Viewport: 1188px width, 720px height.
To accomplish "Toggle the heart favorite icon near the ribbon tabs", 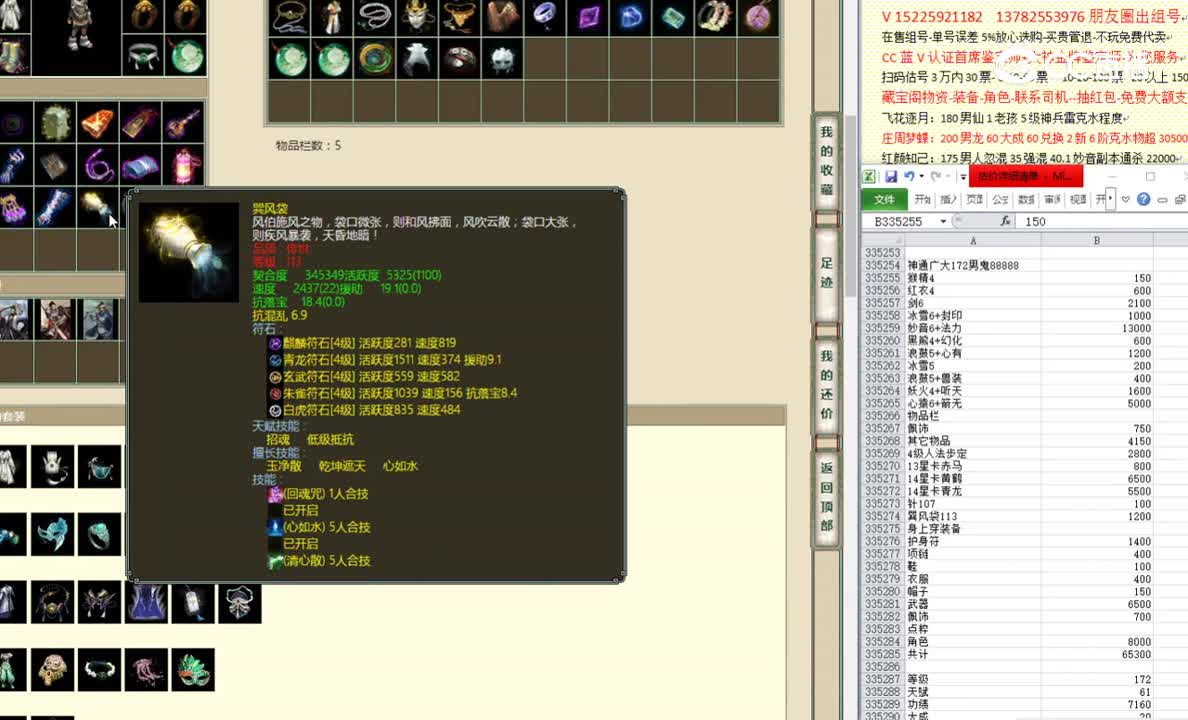I will tap(1125, 199).
